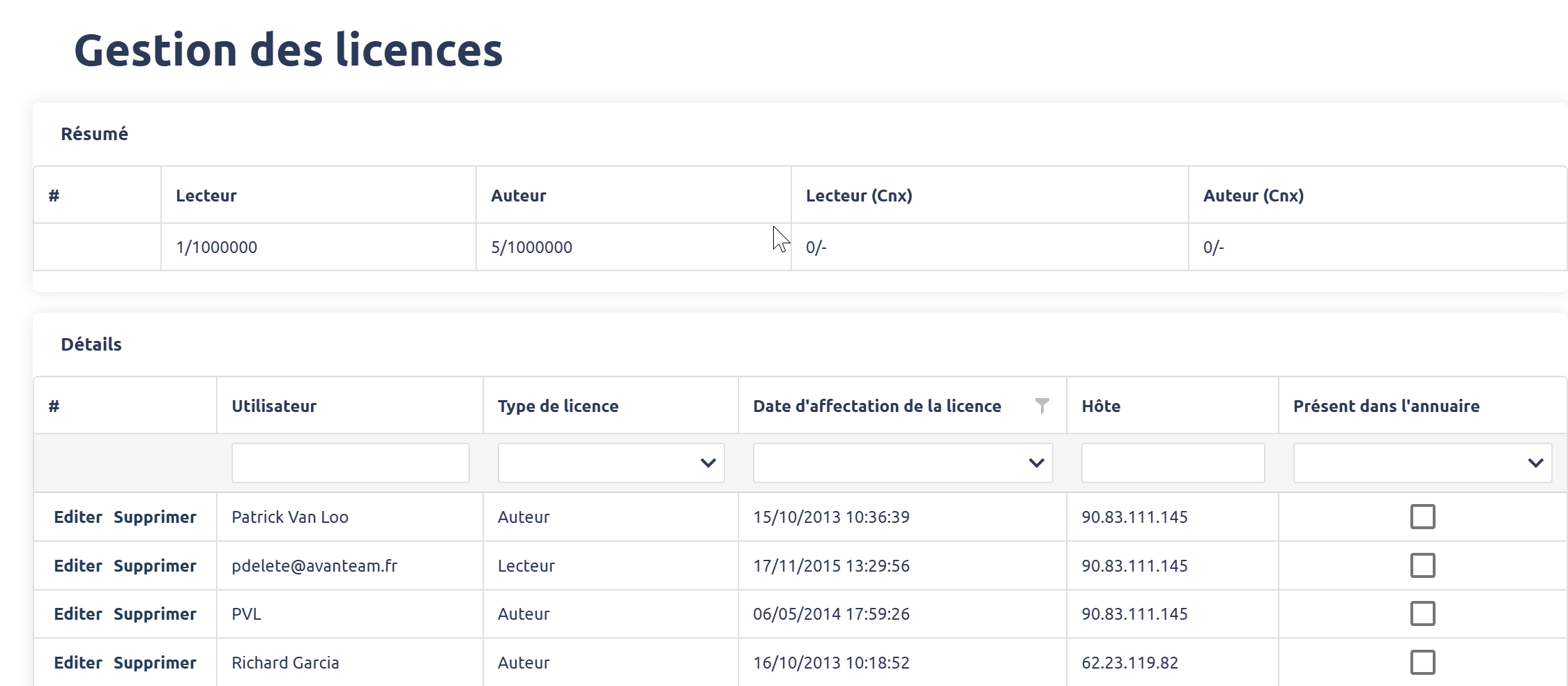Delete the pdelete@avanteam.fr licence entry
The height and width of the screenshot is (686, 1568).
point(155,566)
